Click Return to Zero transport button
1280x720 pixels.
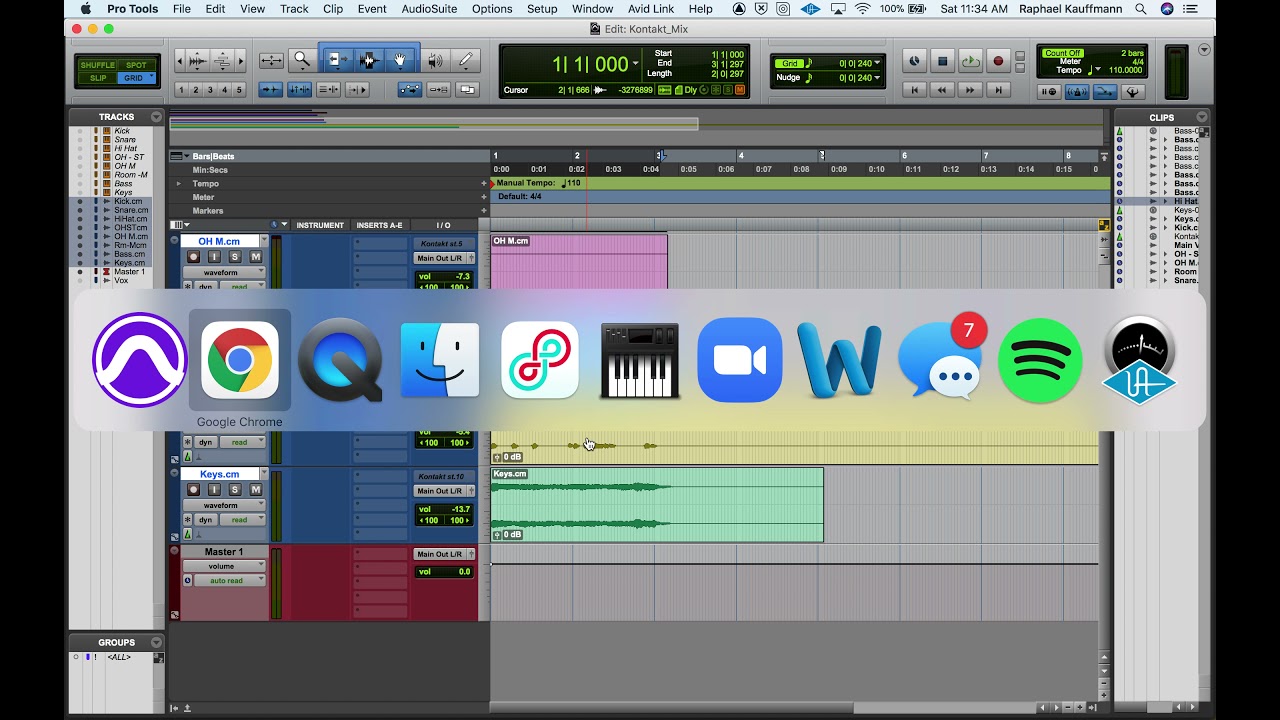pos(914,90)
